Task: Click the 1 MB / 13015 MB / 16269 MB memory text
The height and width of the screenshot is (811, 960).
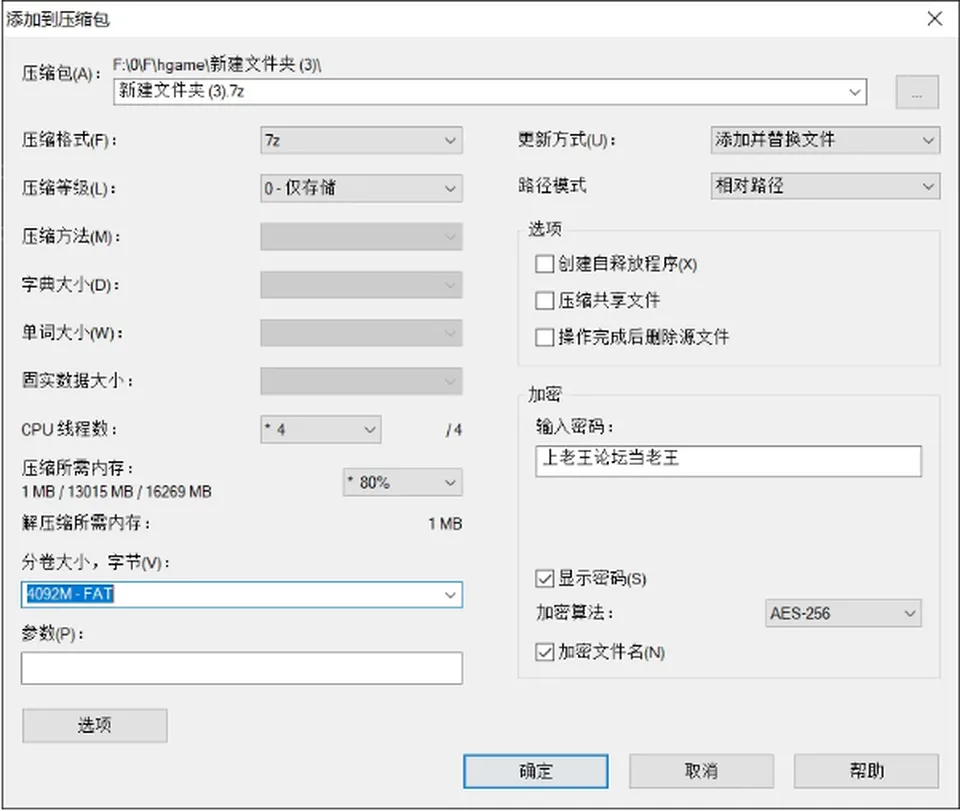Action: click(116, 491)
